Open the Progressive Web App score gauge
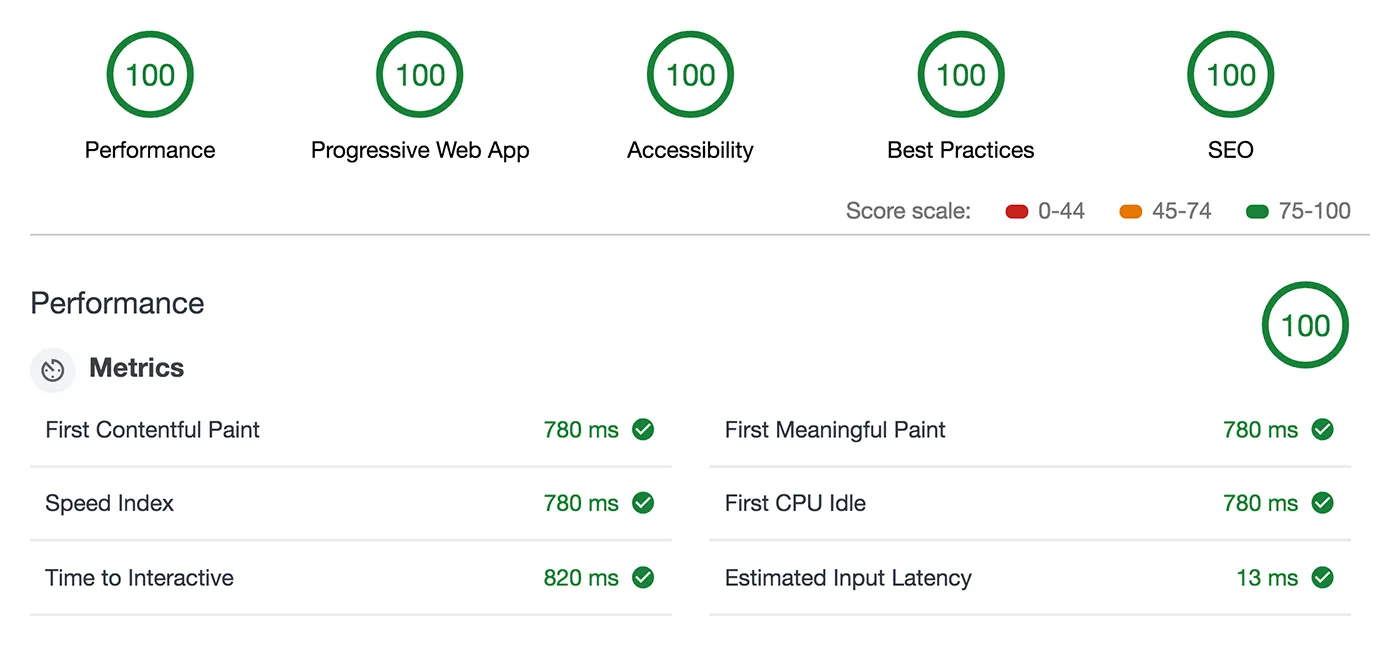This screenshot has height=646, width=1400. coord(420,75)
